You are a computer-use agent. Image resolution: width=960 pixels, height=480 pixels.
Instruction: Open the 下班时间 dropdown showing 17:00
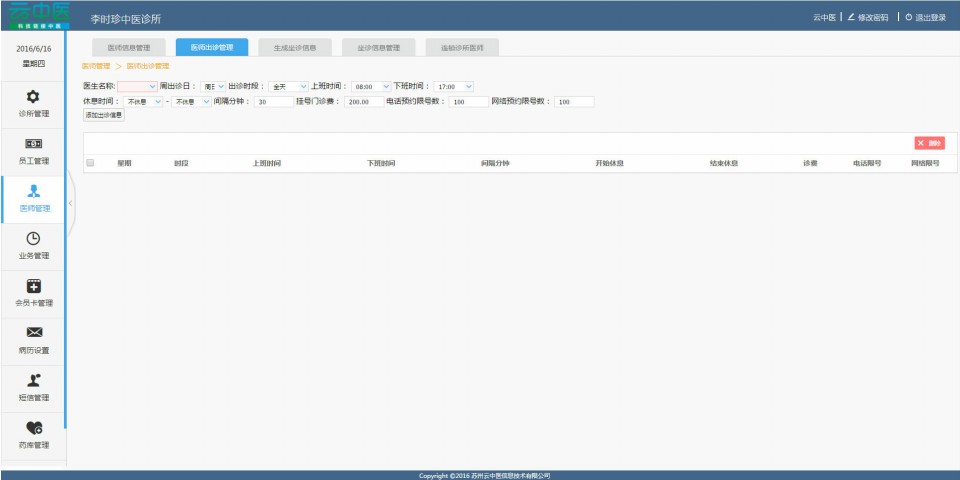pyautogui.click(x=454, y=87)
